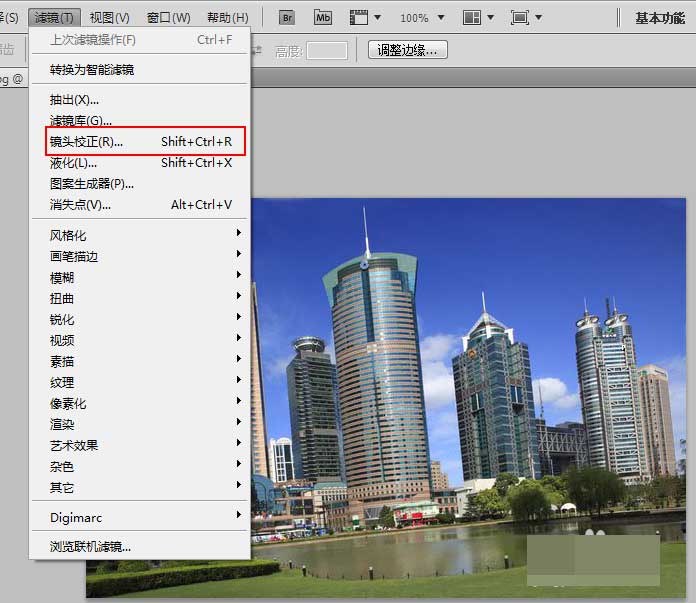
Task: Open the 帮助(H) menu
Action: click(x=228, y=18)
